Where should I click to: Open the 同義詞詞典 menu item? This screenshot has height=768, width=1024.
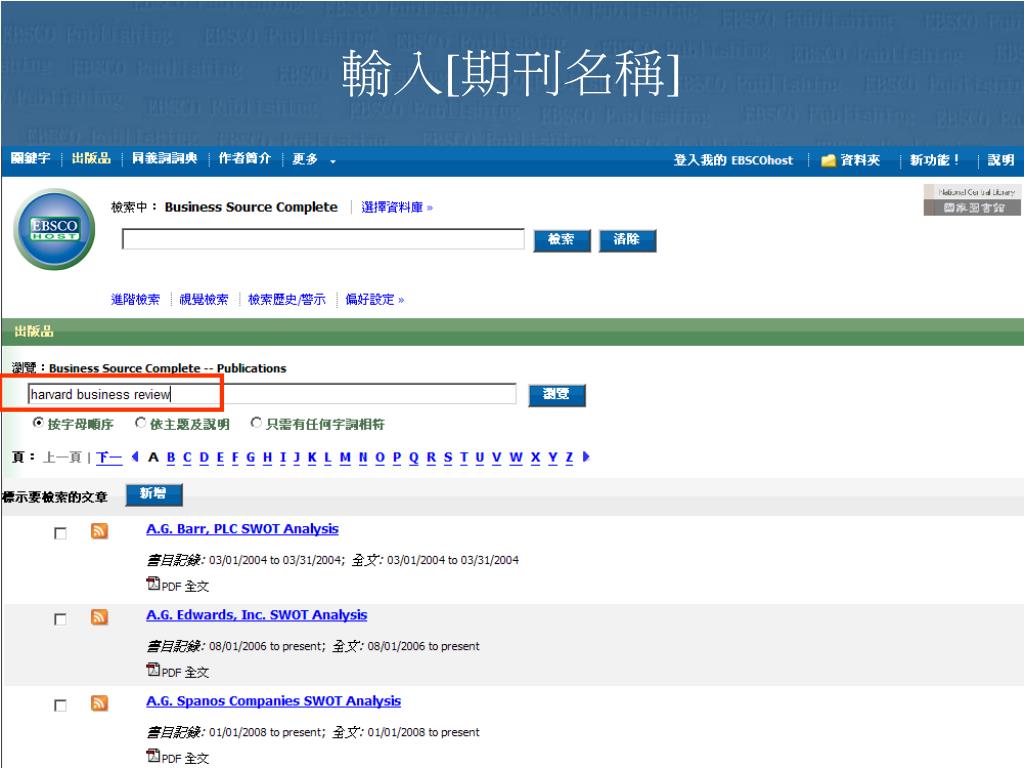click(x=165, y=161)
